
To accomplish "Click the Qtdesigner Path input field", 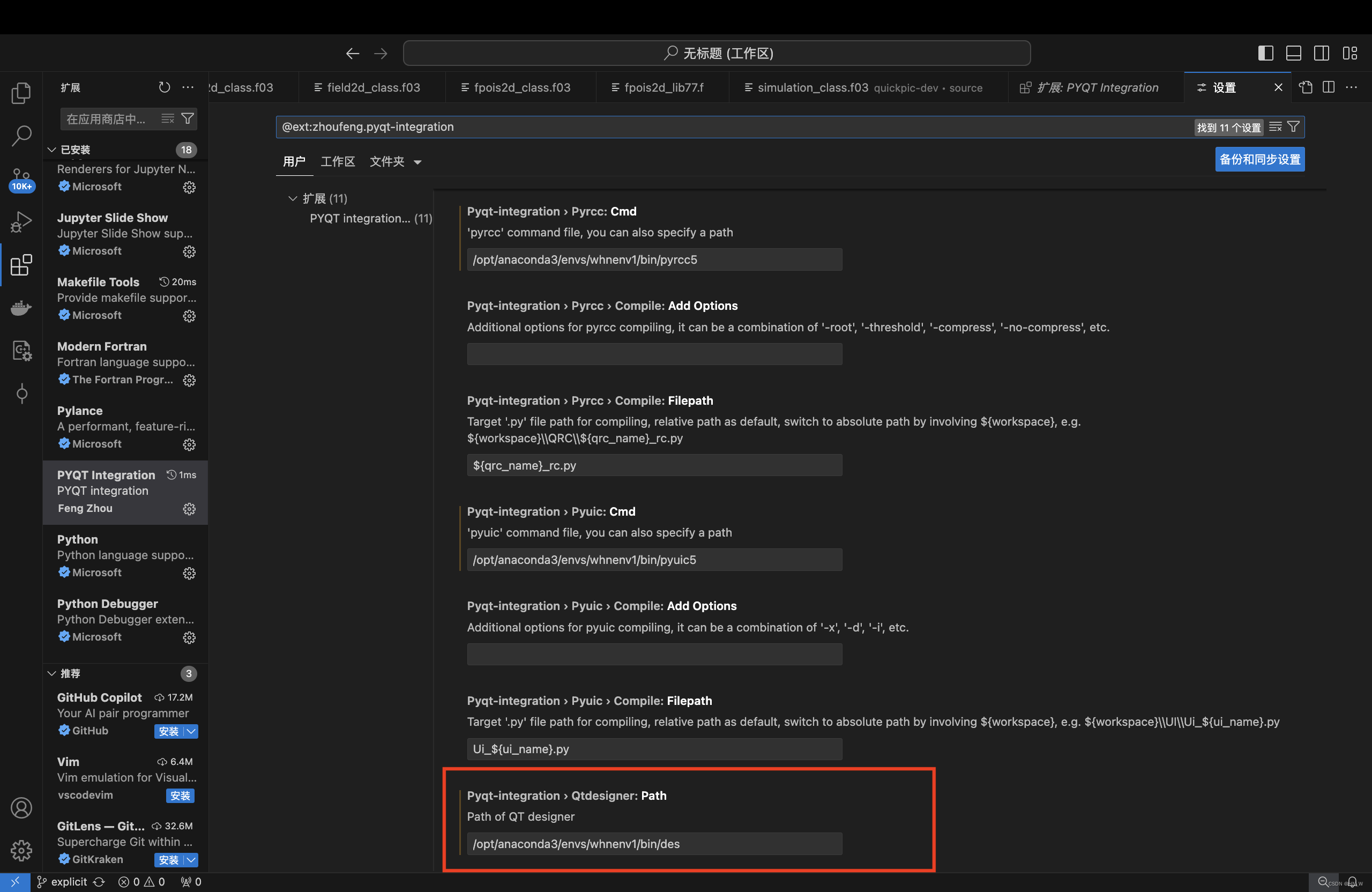I will click(654, 844).
